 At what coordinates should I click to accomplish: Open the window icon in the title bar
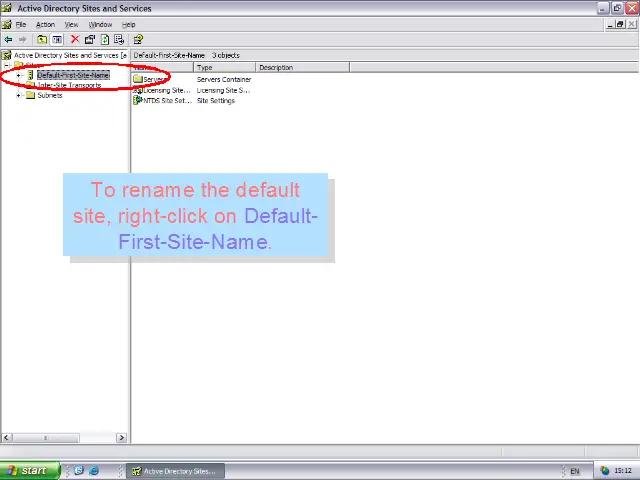7,8
